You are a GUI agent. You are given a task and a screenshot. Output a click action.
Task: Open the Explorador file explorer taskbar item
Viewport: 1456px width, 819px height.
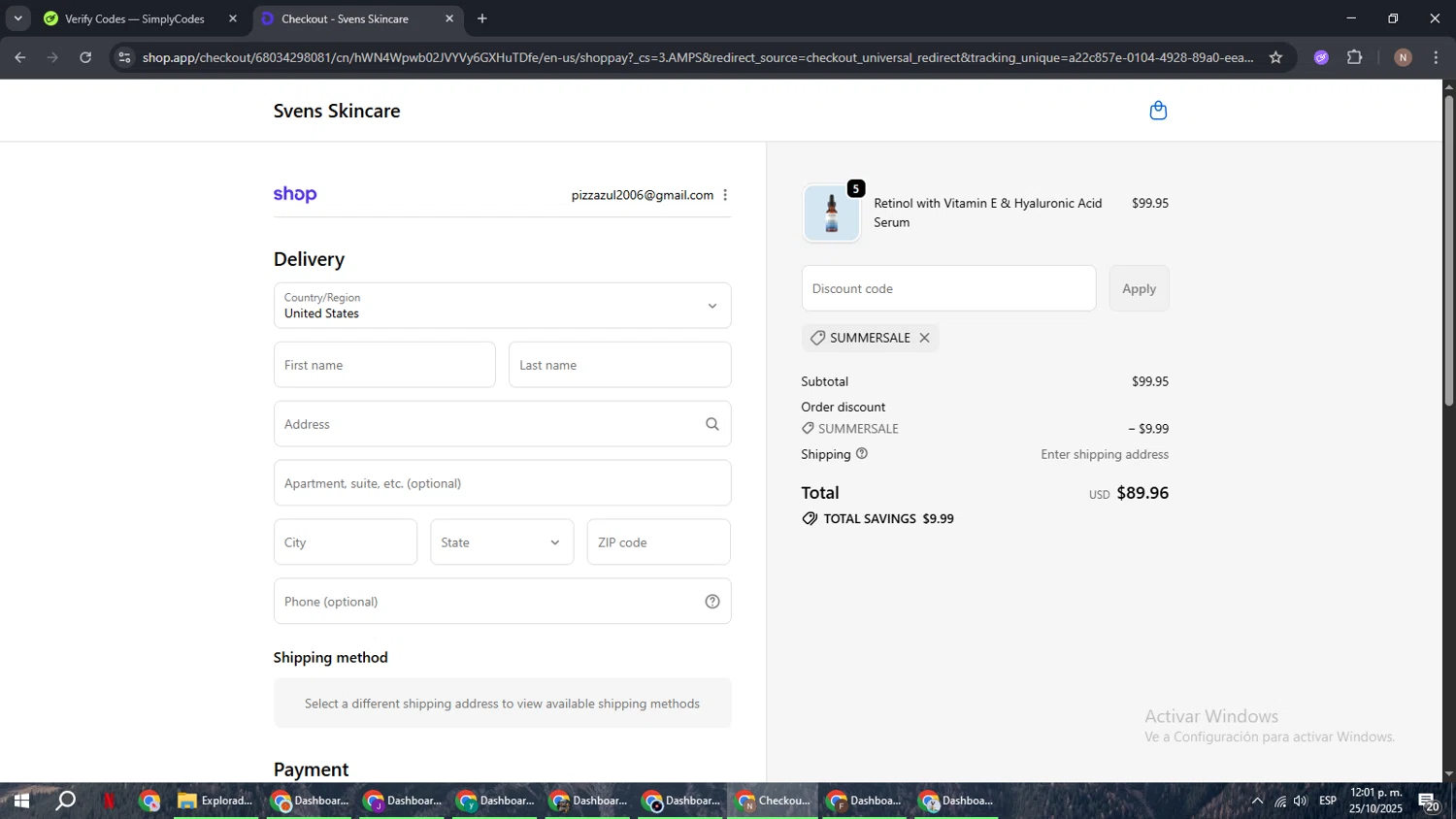(x=215, y=801)
